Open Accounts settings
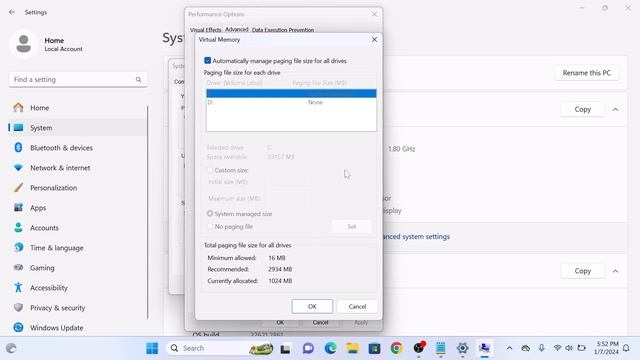The image size is (640, 360). tap(78, 228)
